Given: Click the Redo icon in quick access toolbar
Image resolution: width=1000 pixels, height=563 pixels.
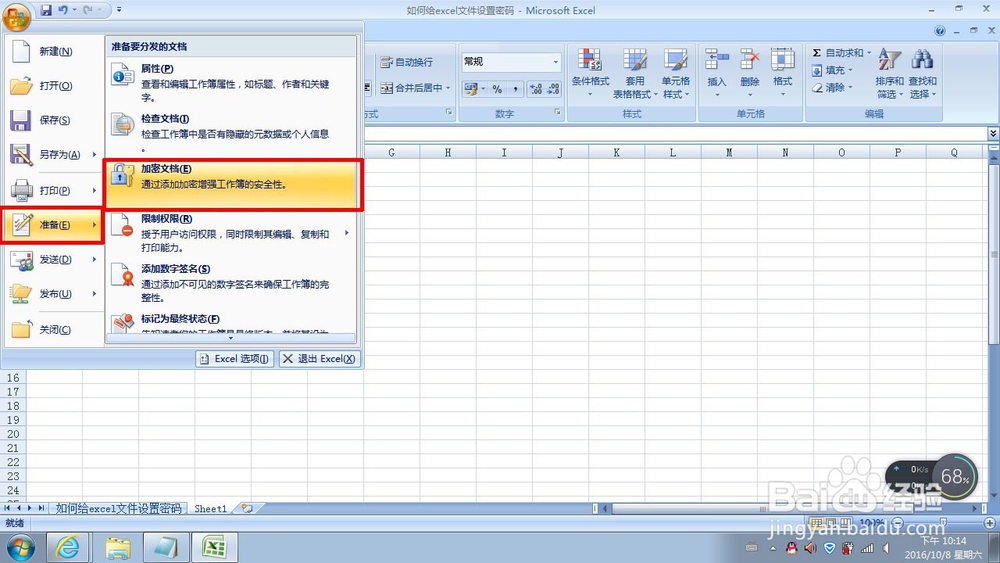Looking at the screenshot, I should 88,10.
